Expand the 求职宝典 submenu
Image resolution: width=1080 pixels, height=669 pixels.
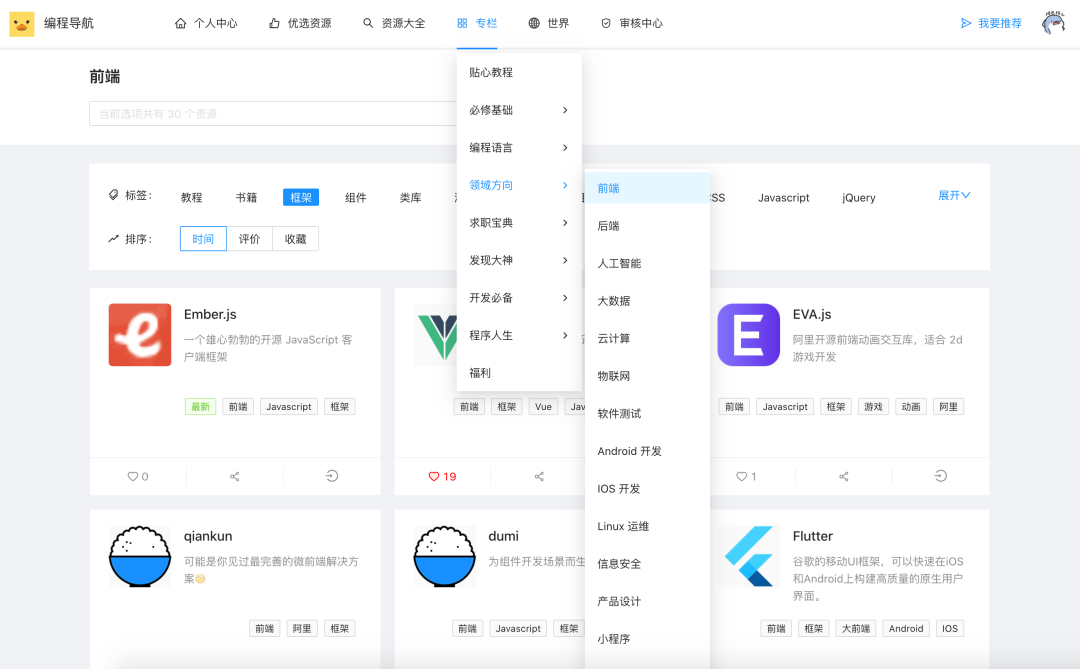pos(518,223)
